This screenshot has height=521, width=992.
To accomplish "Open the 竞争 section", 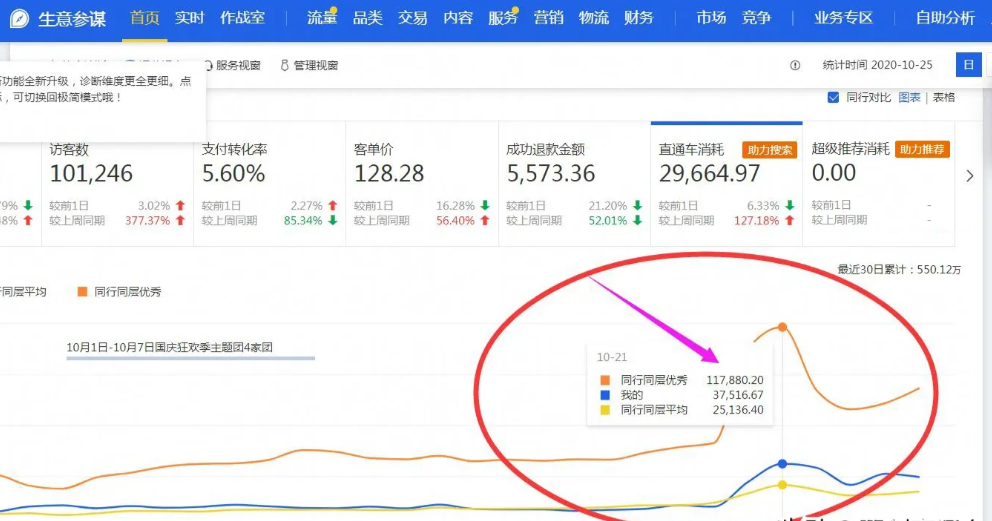I will click(x=756, y=18).
